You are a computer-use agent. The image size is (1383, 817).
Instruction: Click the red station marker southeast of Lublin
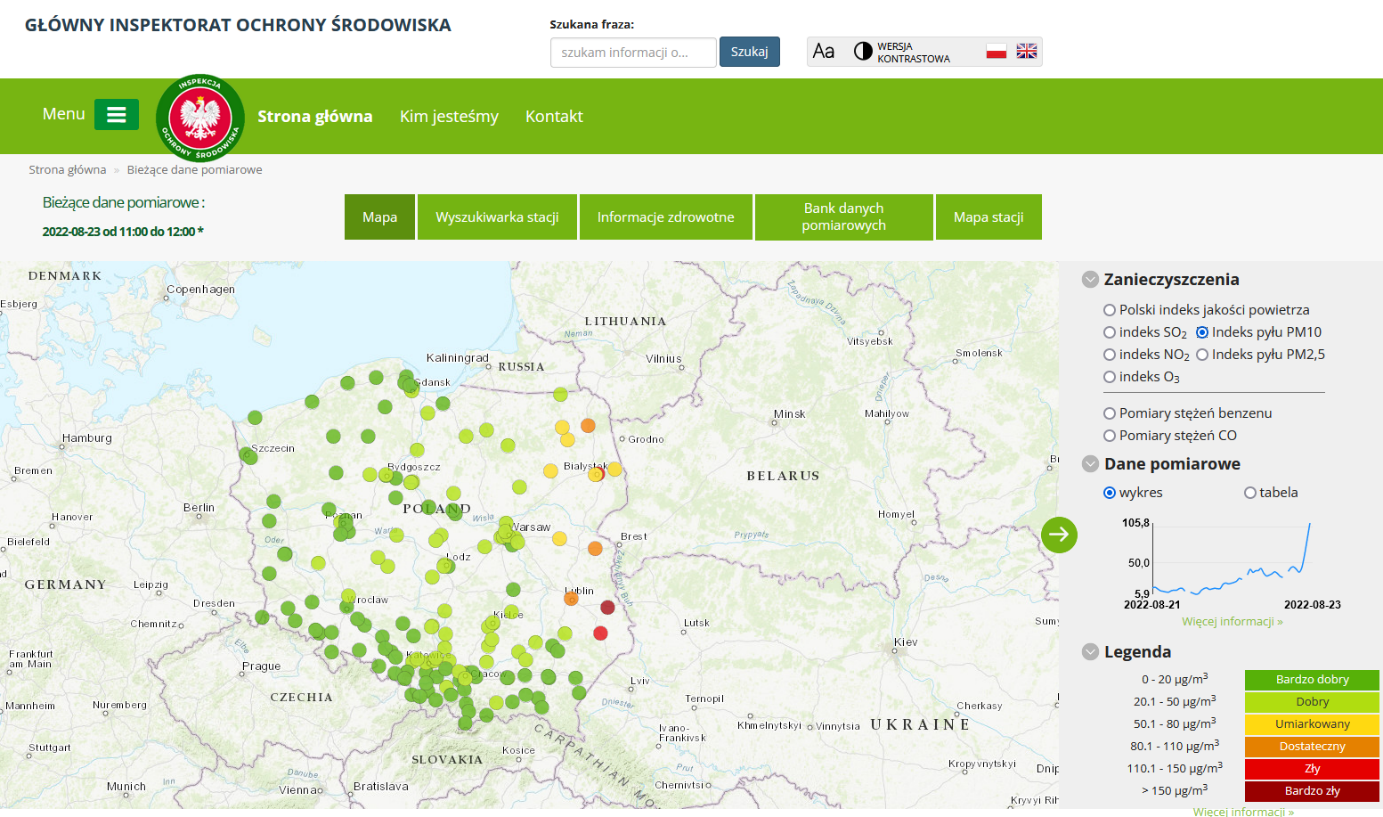point(601,633)
